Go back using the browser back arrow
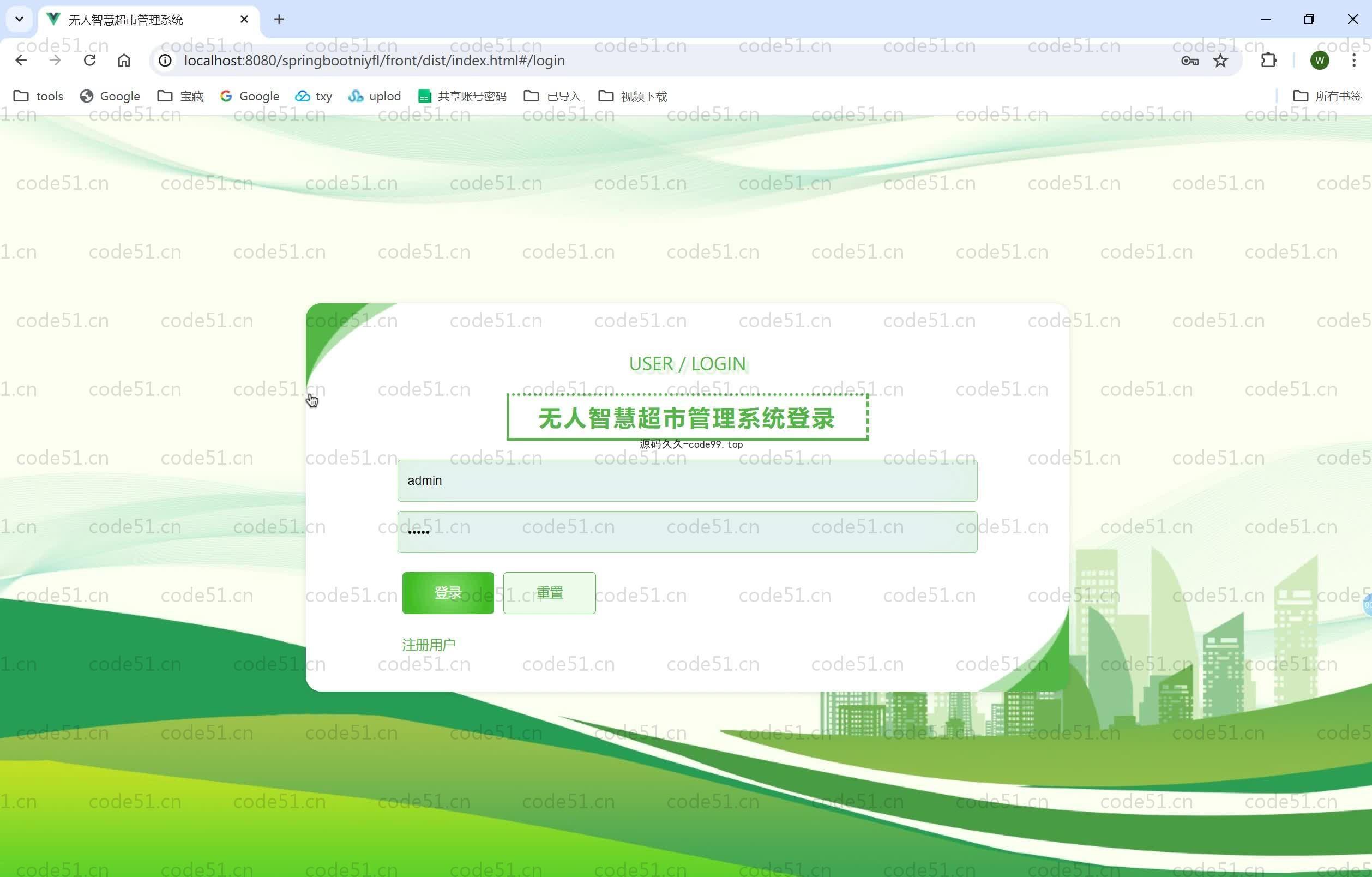The width and height of the screenshot is (1372, 877). [x=21, y=61]
